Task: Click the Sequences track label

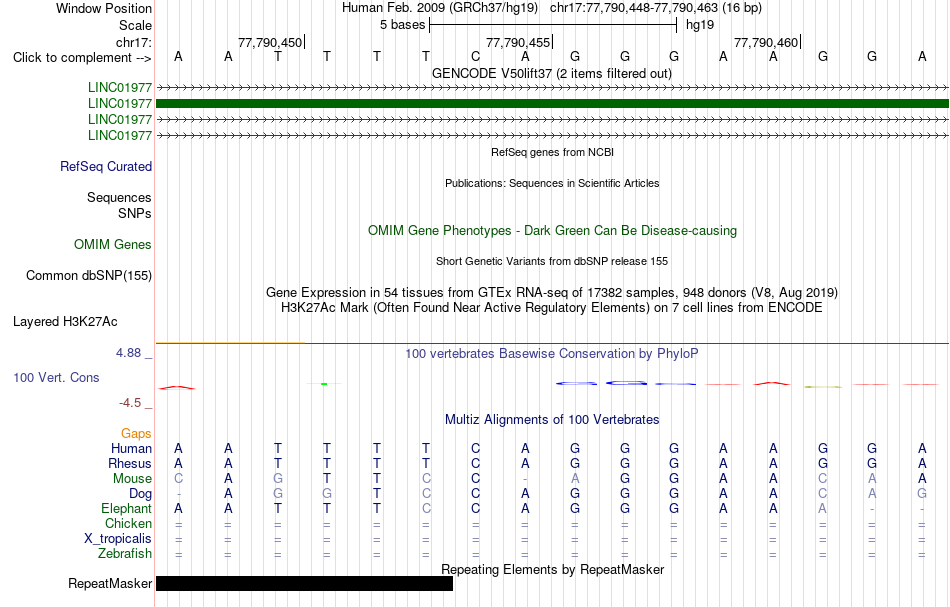Action: coord(119,197)
